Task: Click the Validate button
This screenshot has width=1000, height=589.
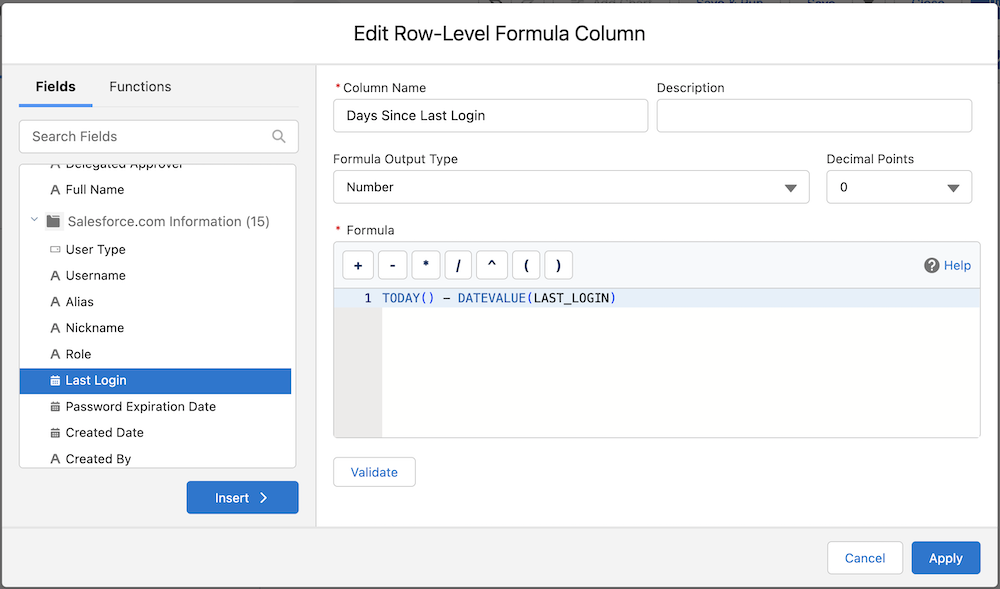Action: coord(374,472)
